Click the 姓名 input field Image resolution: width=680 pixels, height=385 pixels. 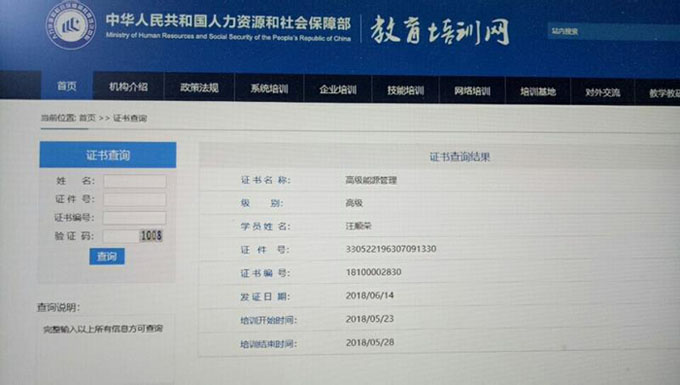tap(135, 181)
